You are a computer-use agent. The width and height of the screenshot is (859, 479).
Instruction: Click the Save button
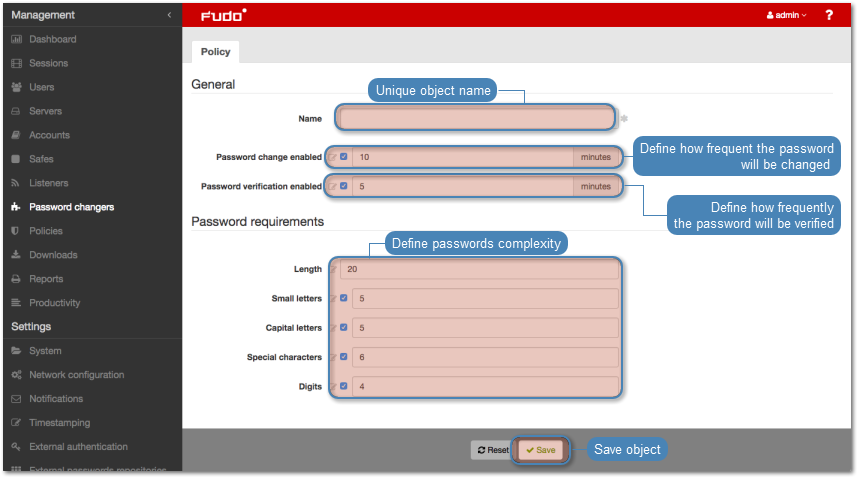(541, 450)
